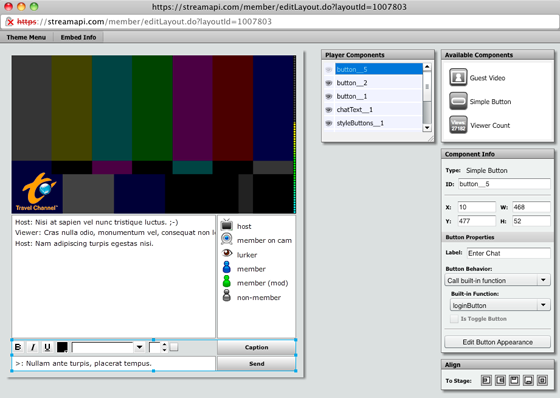
Task: Select chatText__1 in Player Components
Action: coord(379,110)
